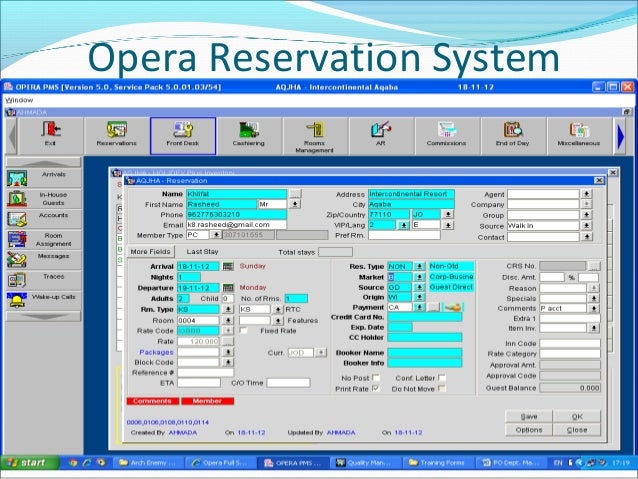Open the Country dropdown next to JO

pos(448,214)
